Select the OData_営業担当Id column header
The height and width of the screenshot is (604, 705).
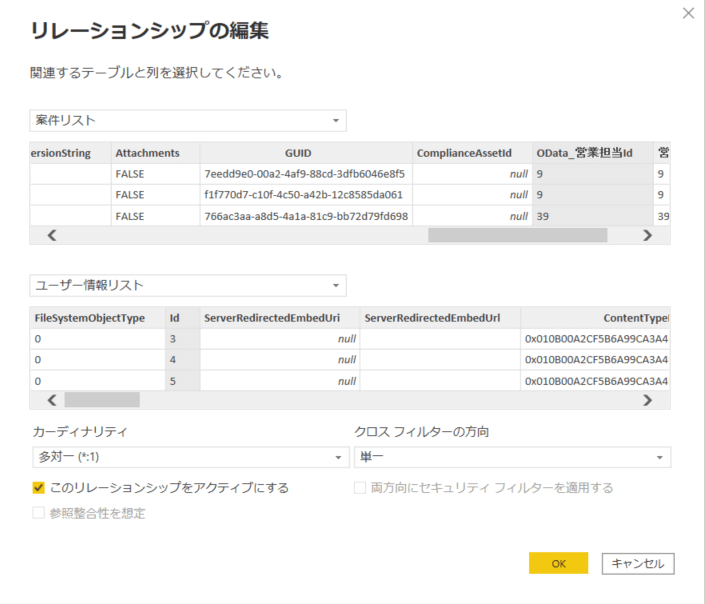pos(593,153)
